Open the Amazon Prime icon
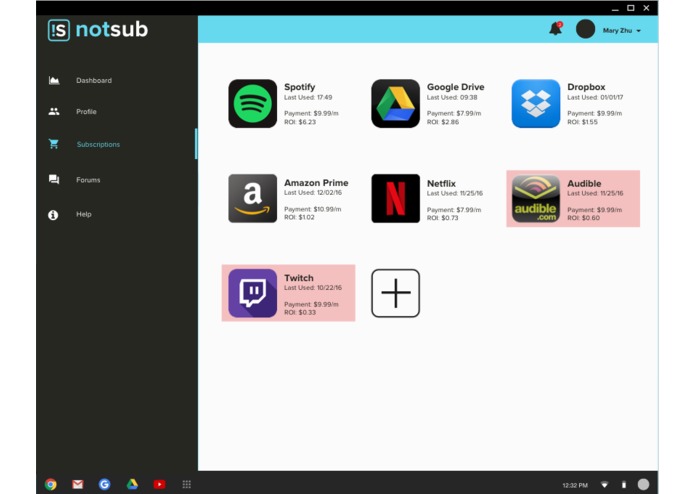Image resolution: width=695 pixels, height=494 pixels. (x=253, y=198)
